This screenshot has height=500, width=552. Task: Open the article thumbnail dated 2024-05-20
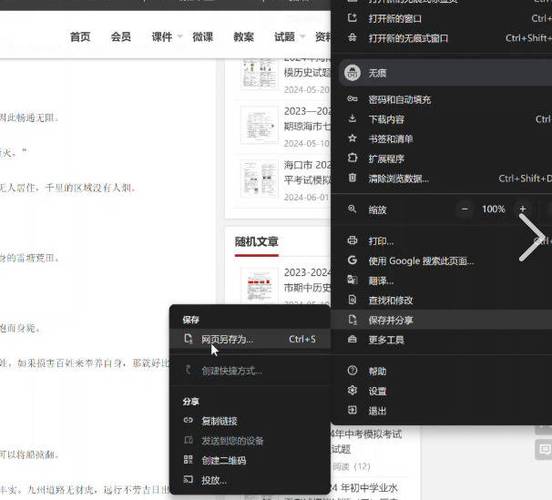point(259,74)
